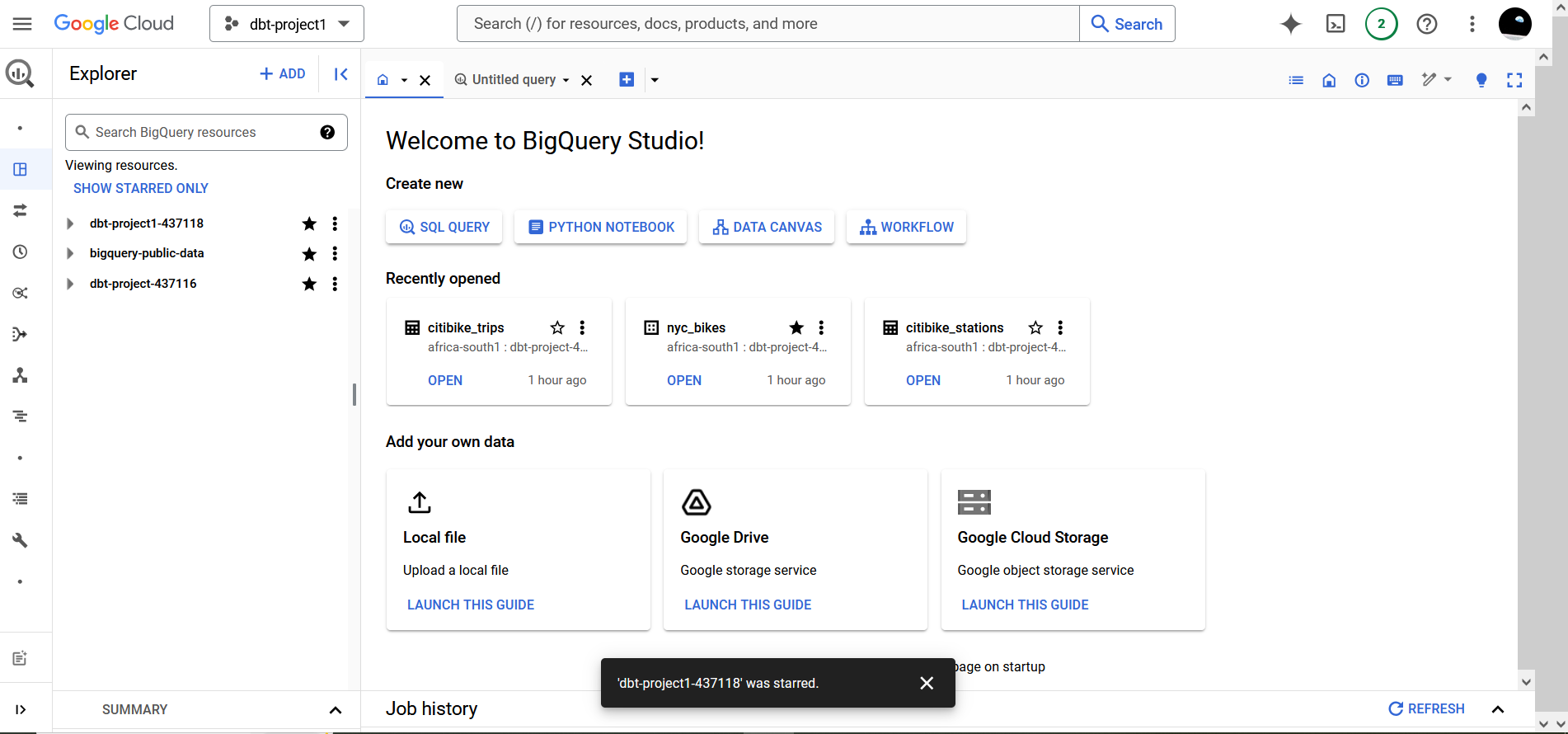Image resolution: width=1568 pixels, height=734 pixels.
Task: Open the list view icon in top-right toolbar
Action: (x=1296, y=80)
